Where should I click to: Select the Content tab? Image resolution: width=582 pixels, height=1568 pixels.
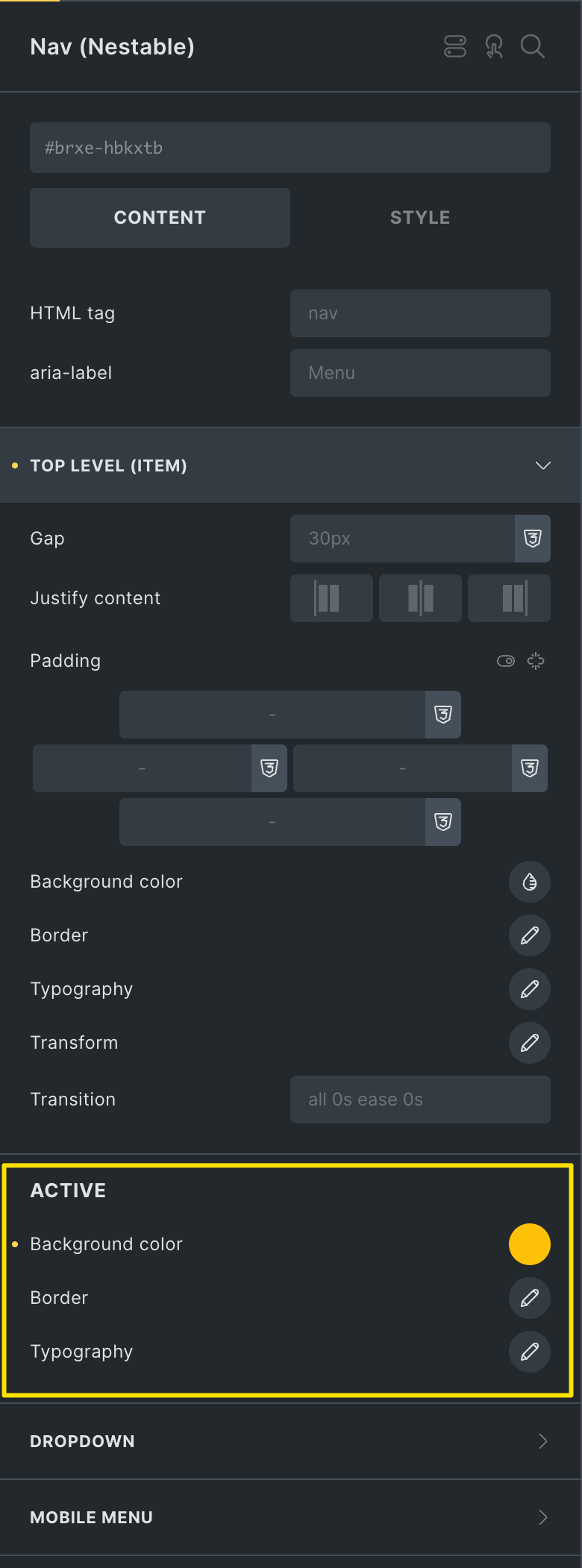tap(160, 218)
